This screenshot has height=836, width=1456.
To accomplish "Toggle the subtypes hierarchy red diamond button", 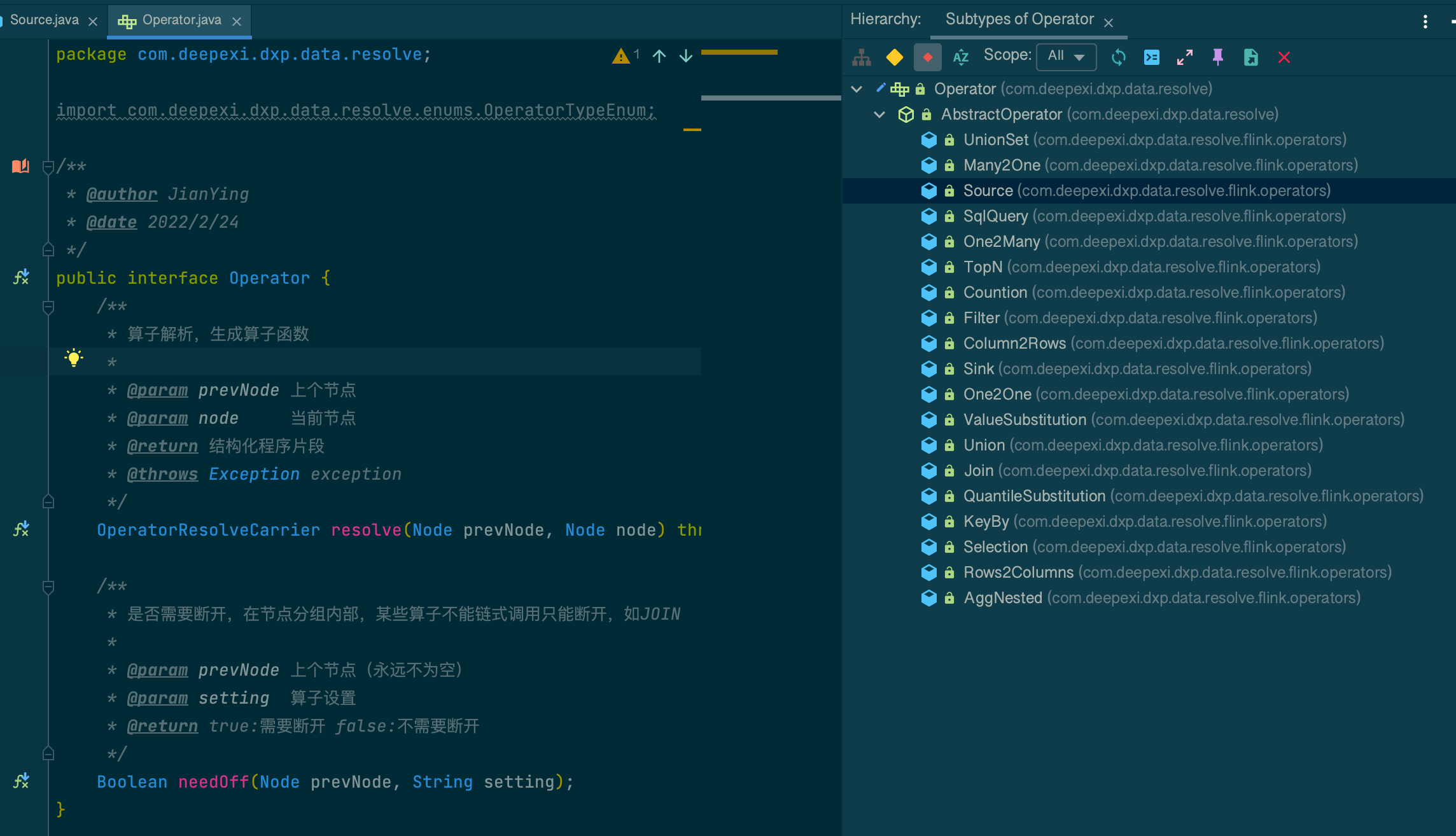I will tap(928, 57).
